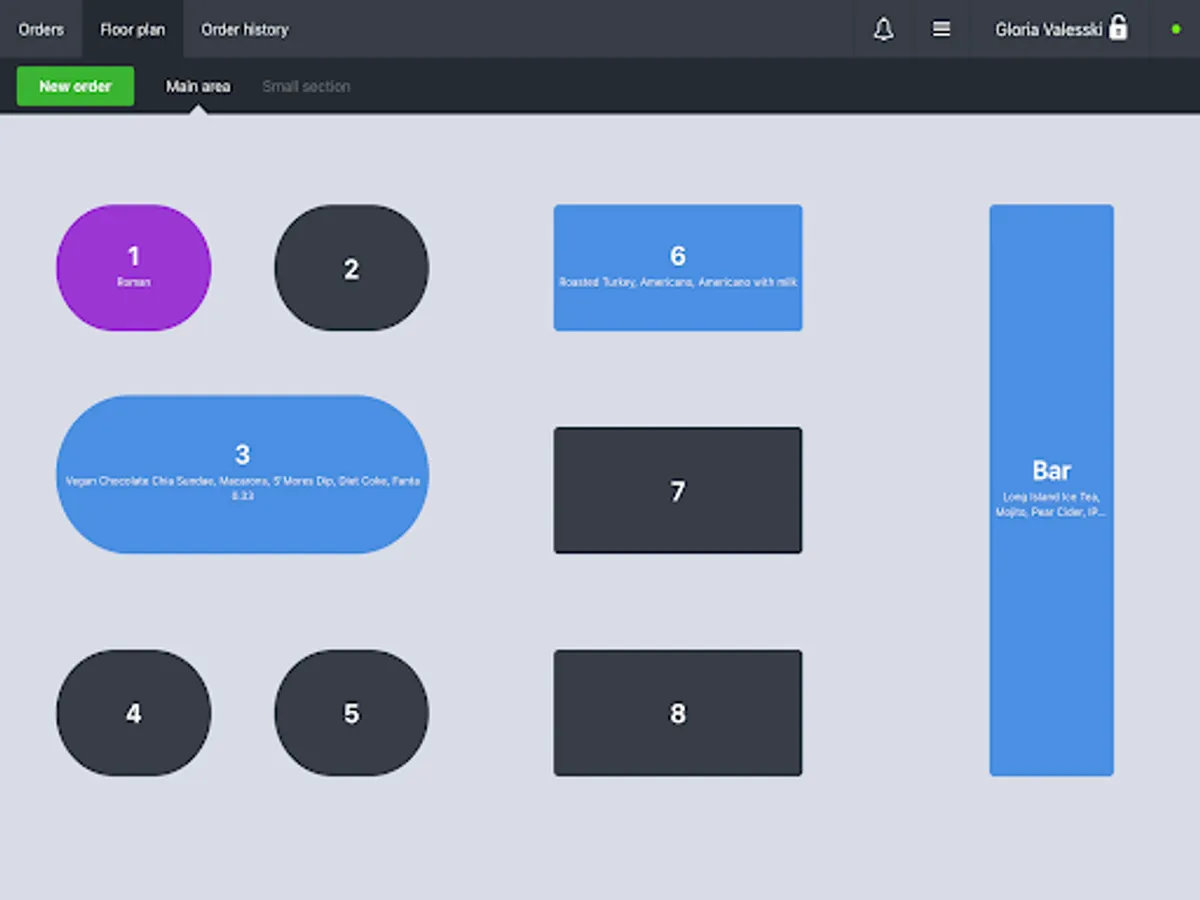1200x900 pixels.
Task: Switch to the Small section floor area
Action: [306, 86]
